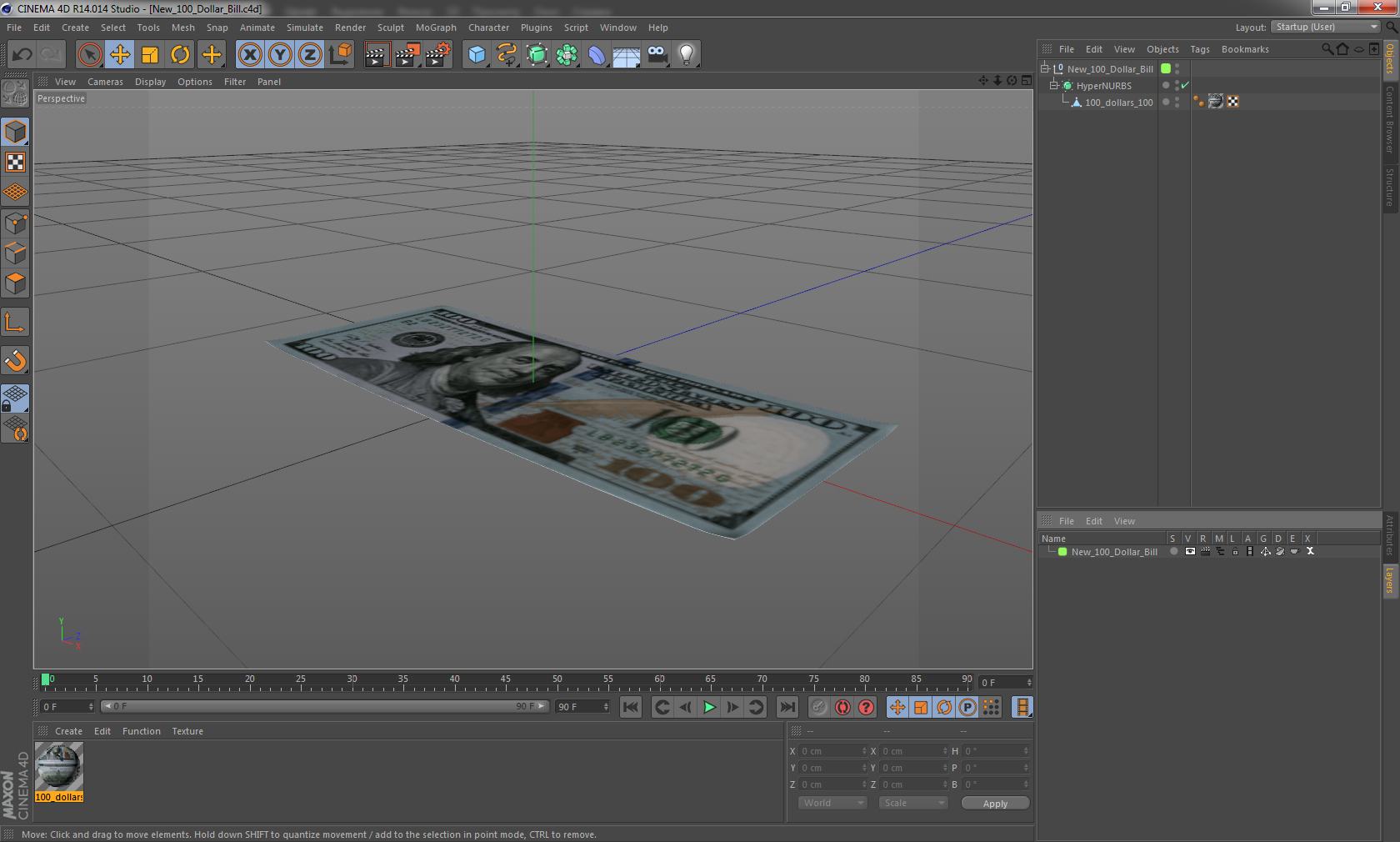This screenshot has height=842, width=1400.
Task: Collapse the New_100_Dollar_Bill tree node
Action: click(1044, 68)
